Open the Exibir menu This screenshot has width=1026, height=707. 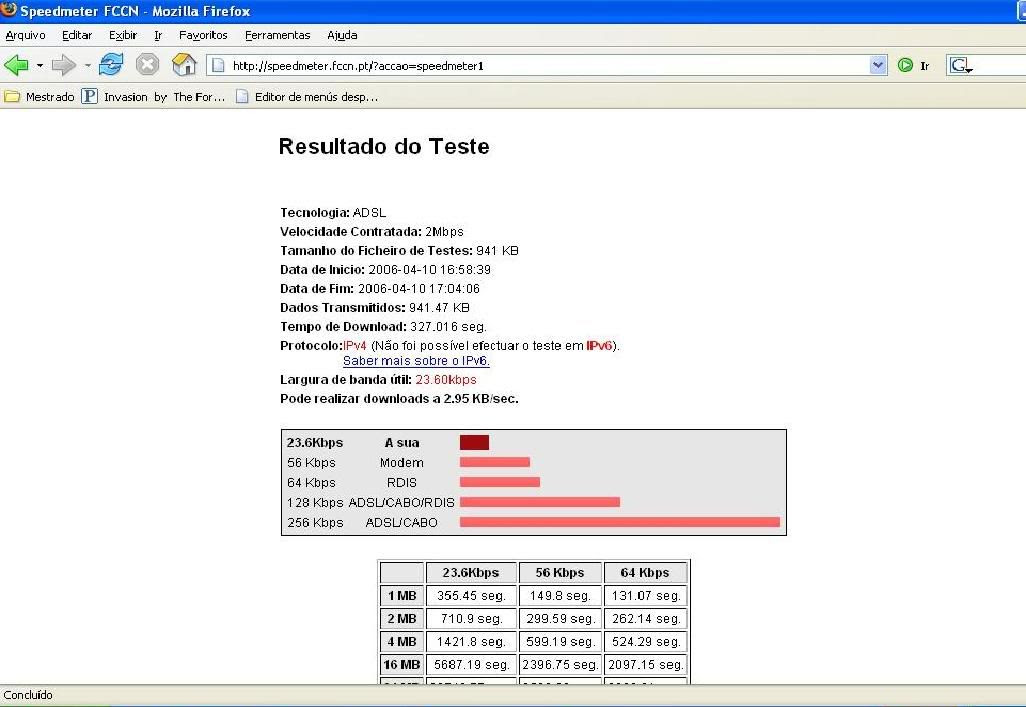click(x=122, y=35)
